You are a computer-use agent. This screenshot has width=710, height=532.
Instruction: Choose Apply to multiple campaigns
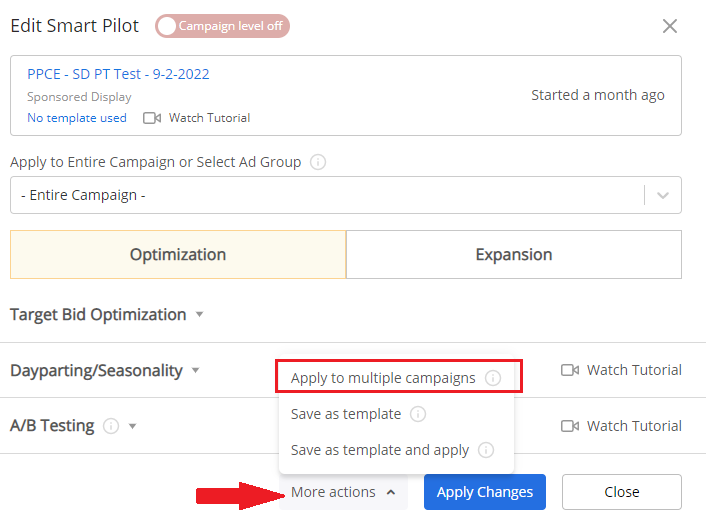[383, 378]
